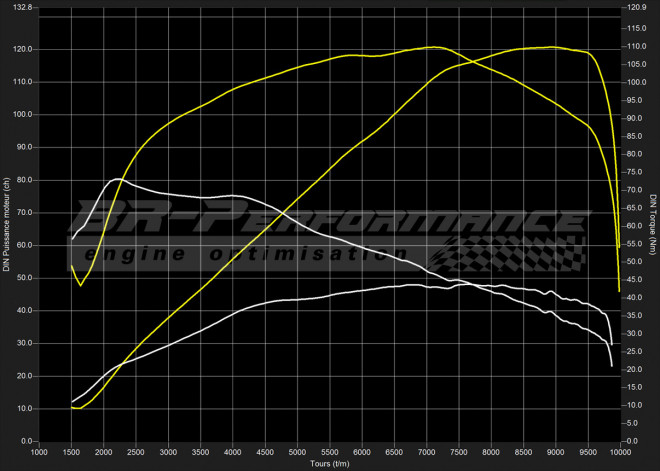Click the white torque curve's peak near 2250 rpm
The height and width of the screenshot is (471, 660).
(x=119, y=179)
